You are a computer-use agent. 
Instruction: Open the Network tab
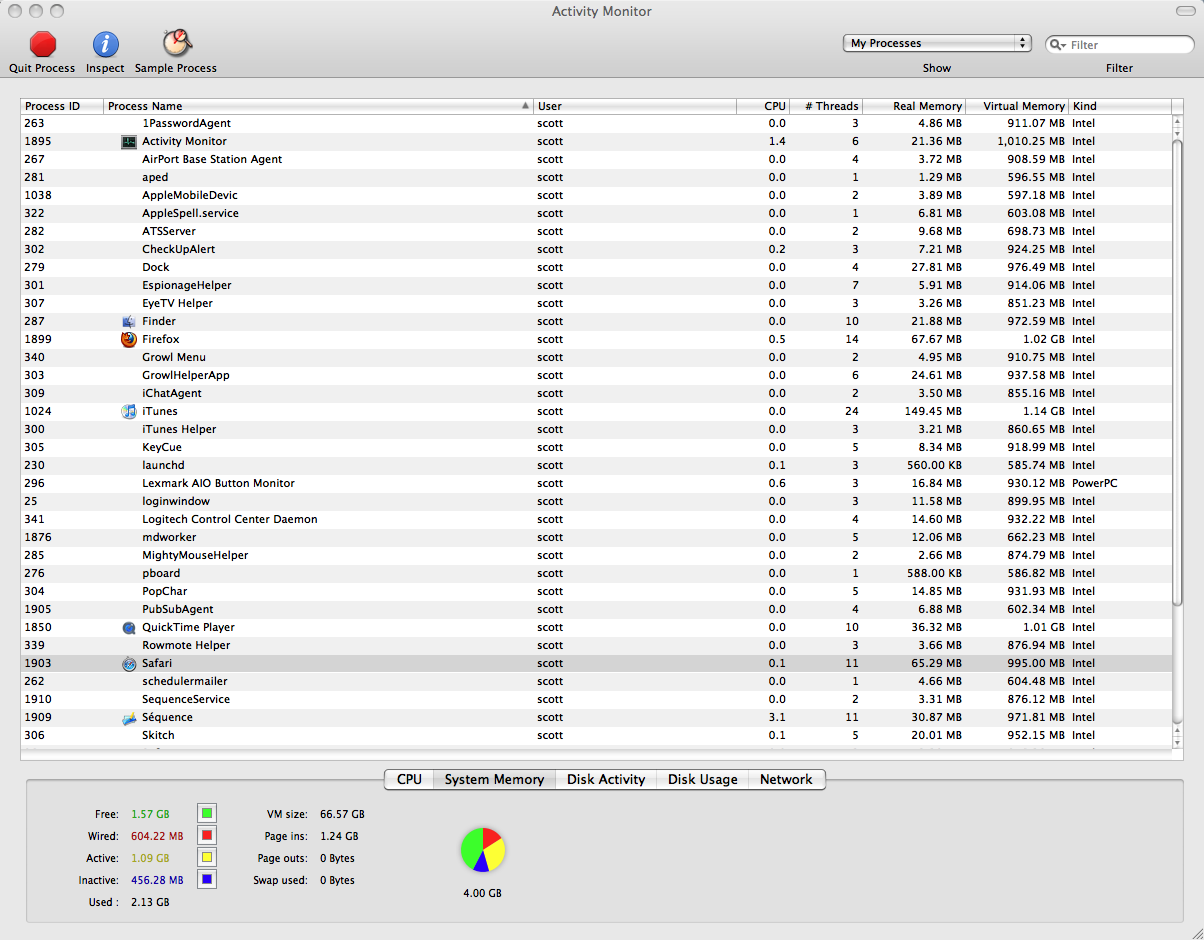pos(786,779)
